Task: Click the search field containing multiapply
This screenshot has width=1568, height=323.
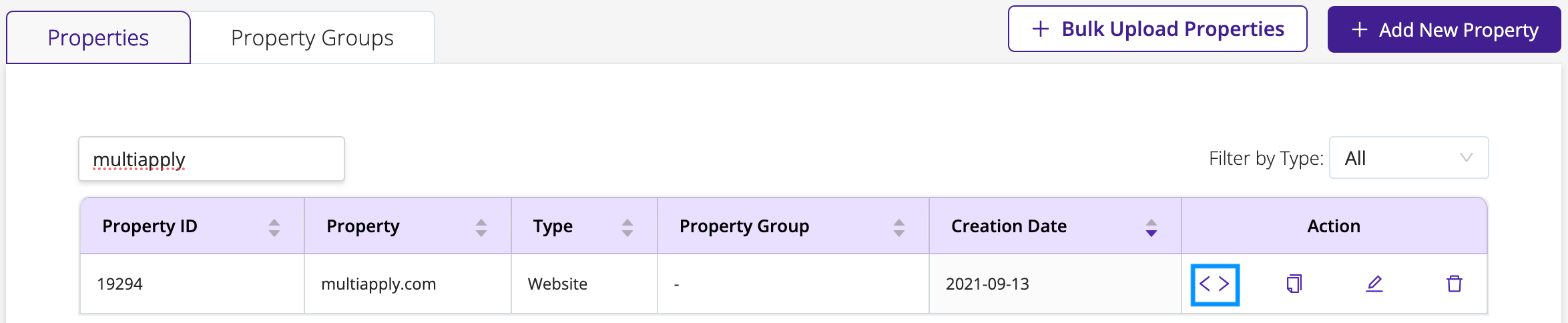Action: point(212,159)
